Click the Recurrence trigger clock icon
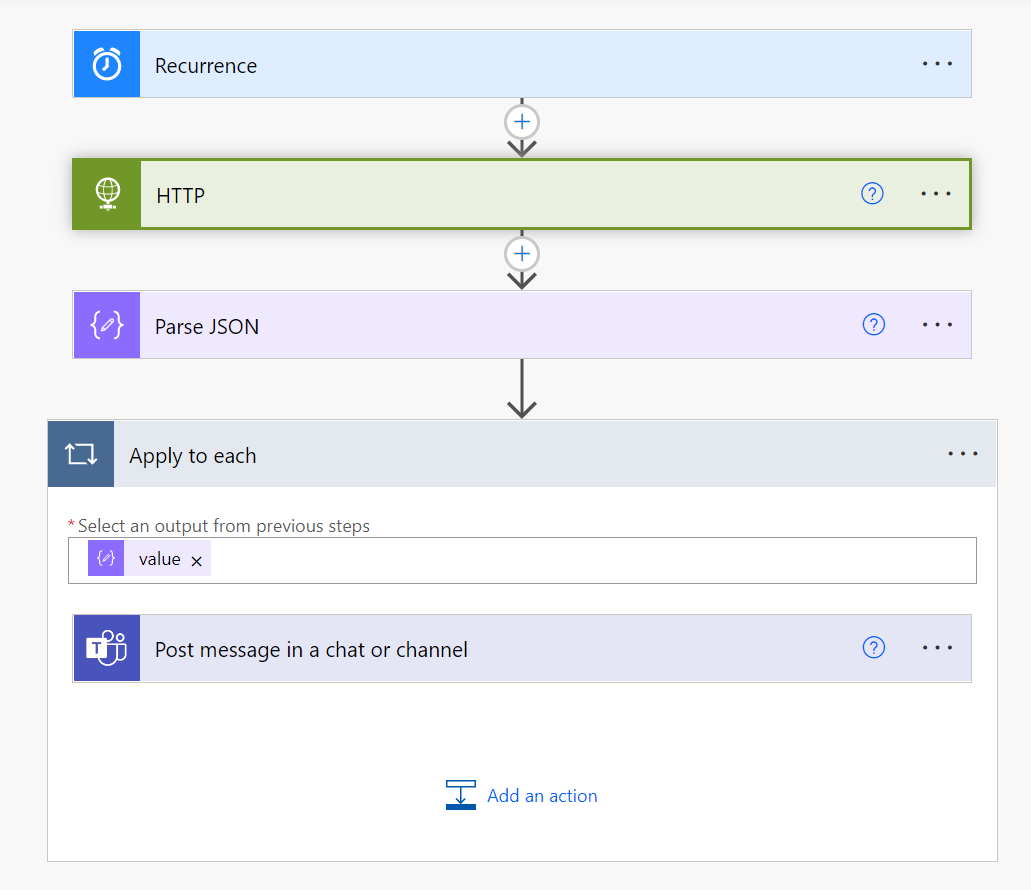This screenshot has width=1031, height=890. point(106,63)
